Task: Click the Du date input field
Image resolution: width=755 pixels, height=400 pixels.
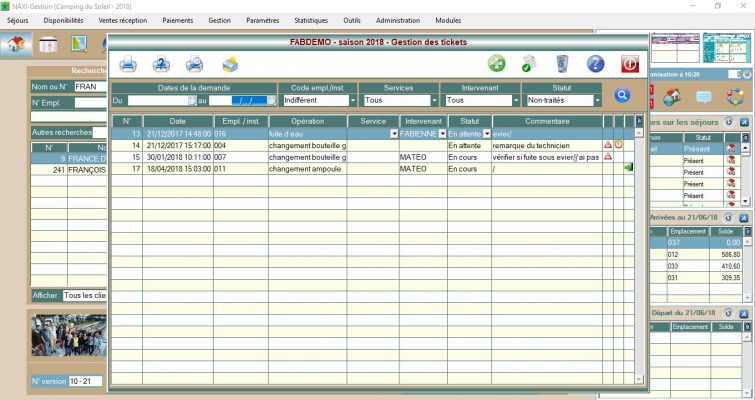Action: tap(157, 100)
